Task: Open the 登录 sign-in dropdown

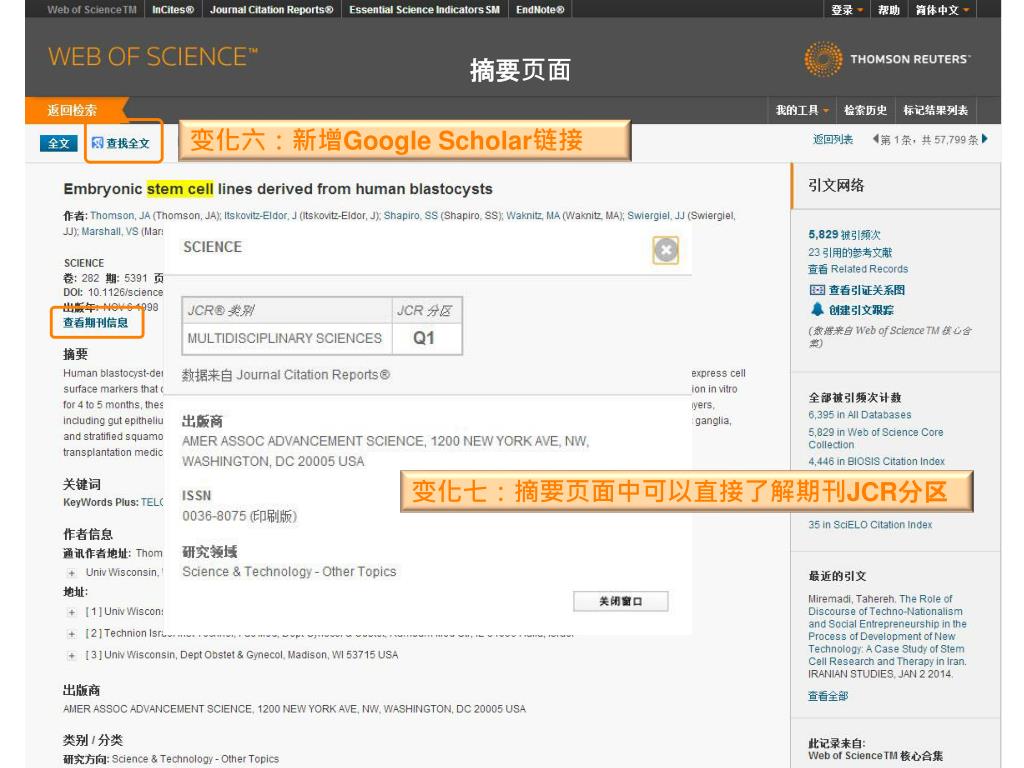Action: [846, 10]
